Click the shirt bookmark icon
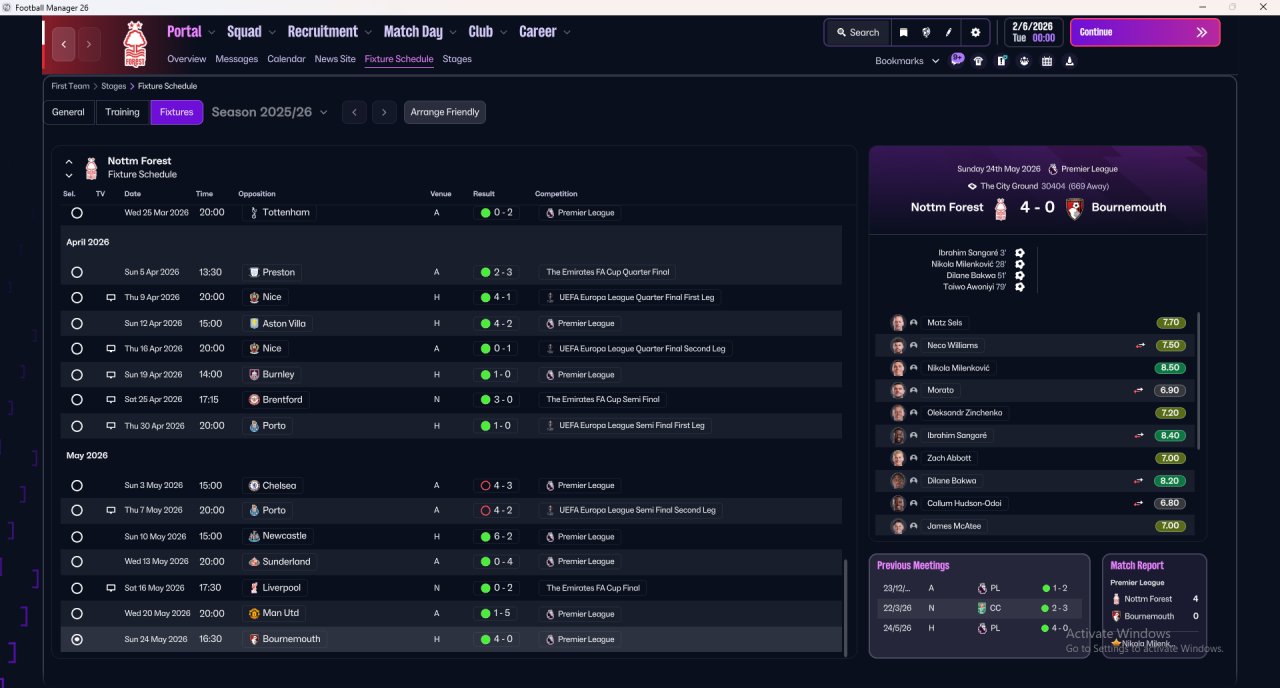Screen dimensions: 1280x688 pos(978,61)
